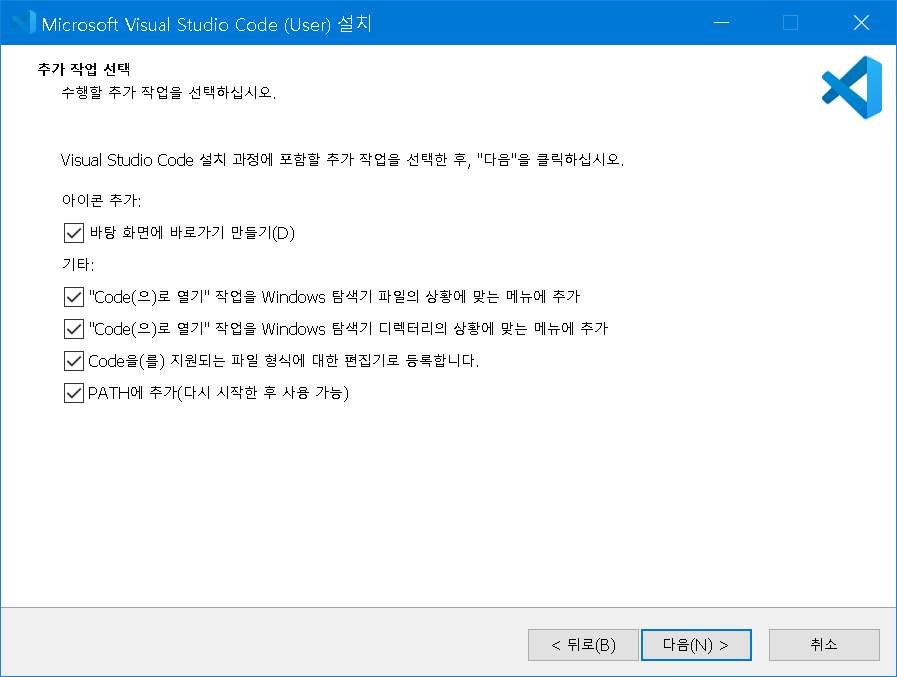Click the "아이콘 추가:" group label
The width and height of the screenshot is (897, 677).
point(101,200)
